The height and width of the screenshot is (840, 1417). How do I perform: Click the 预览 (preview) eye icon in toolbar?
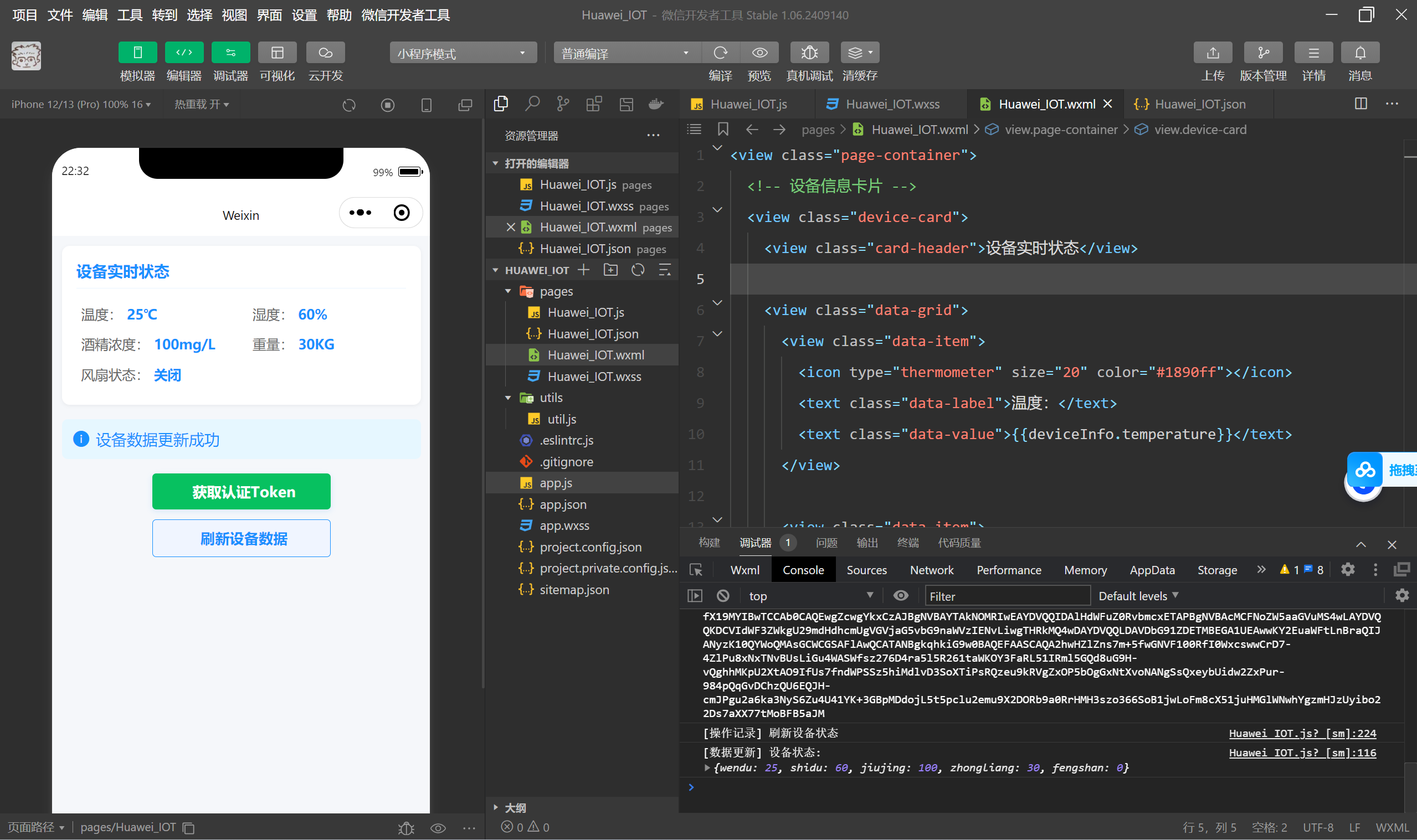759,53
